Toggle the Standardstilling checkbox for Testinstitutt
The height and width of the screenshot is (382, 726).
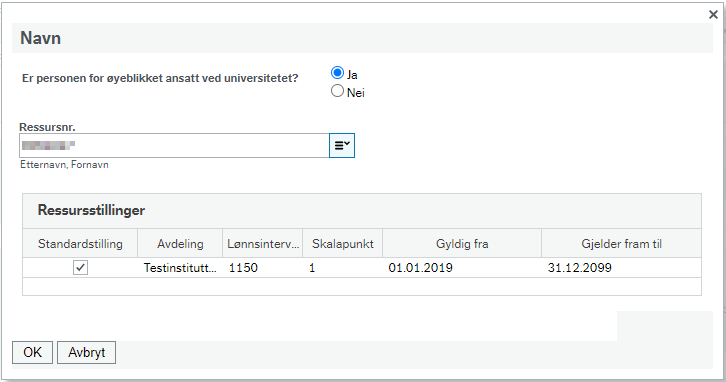coord(81,268)
